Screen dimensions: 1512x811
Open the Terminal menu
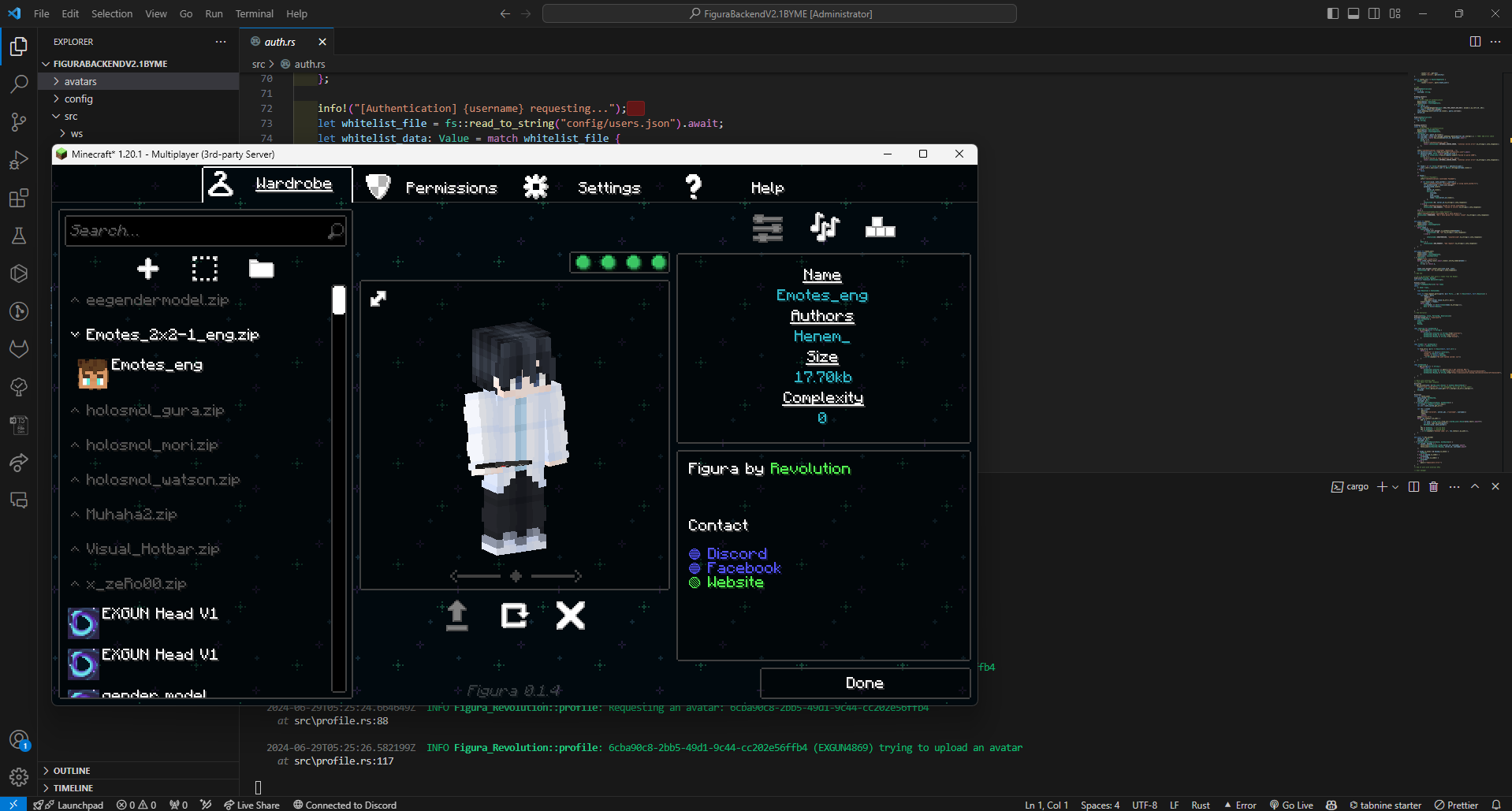point(254,13)
